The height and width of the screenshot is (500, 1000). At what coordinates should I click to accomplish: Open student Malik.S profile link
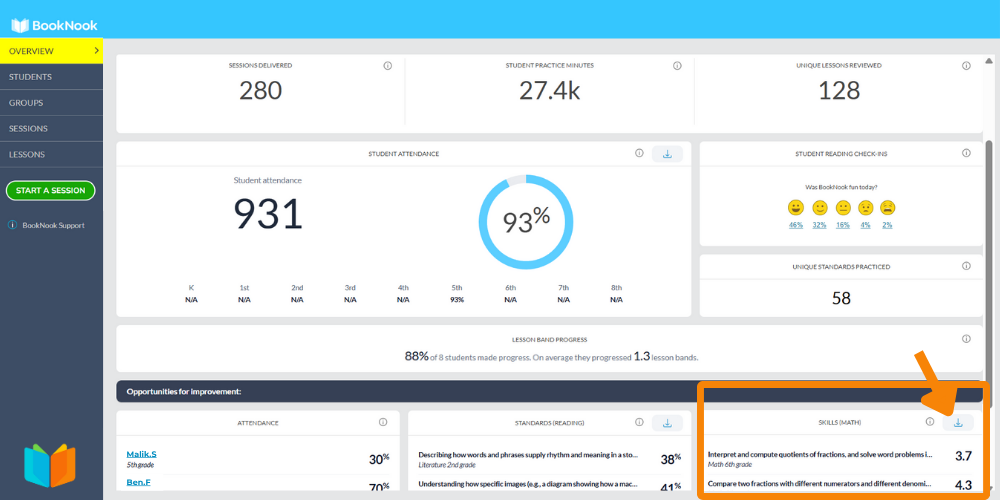142,454
